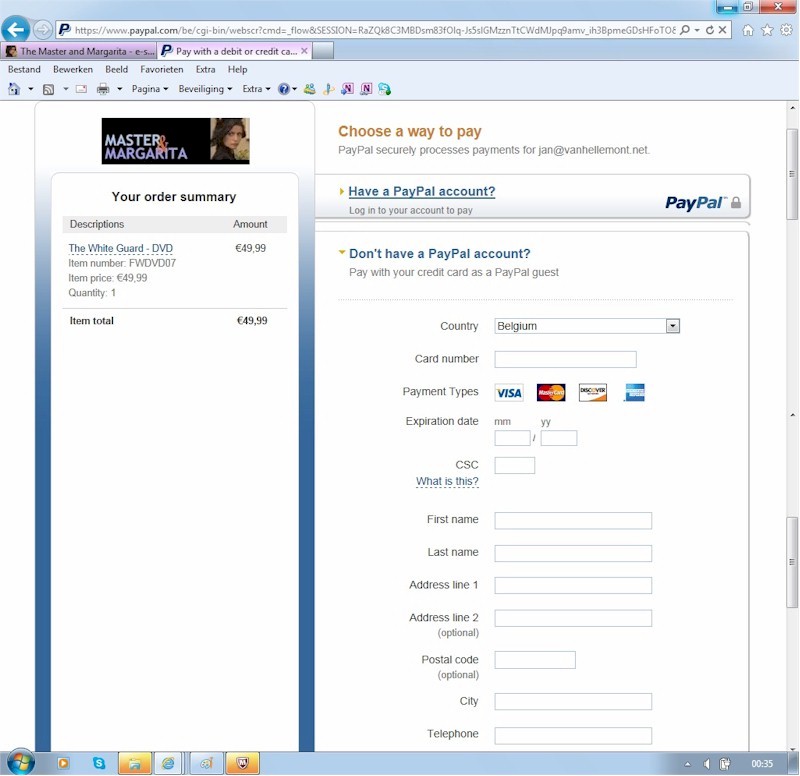Open the Help menu in the menu bar
This screenshot has height=776, width=800.
(x=237, y=69)
